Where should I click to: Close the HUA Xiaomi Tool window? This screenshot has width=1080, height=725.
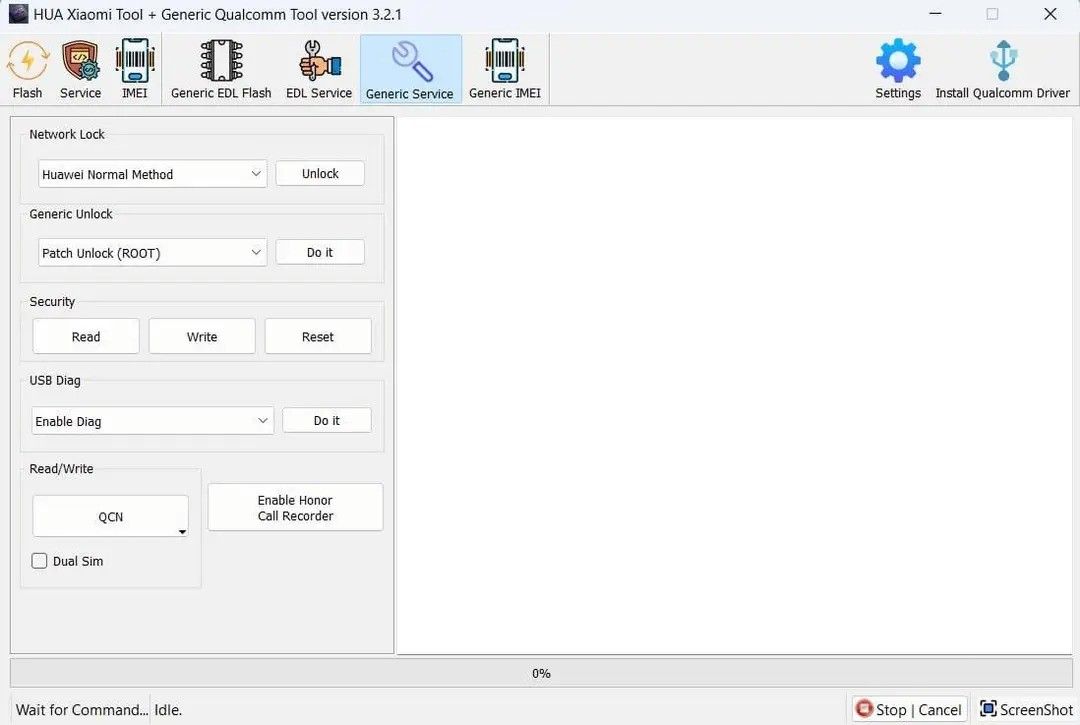[x=1050, y=14]
